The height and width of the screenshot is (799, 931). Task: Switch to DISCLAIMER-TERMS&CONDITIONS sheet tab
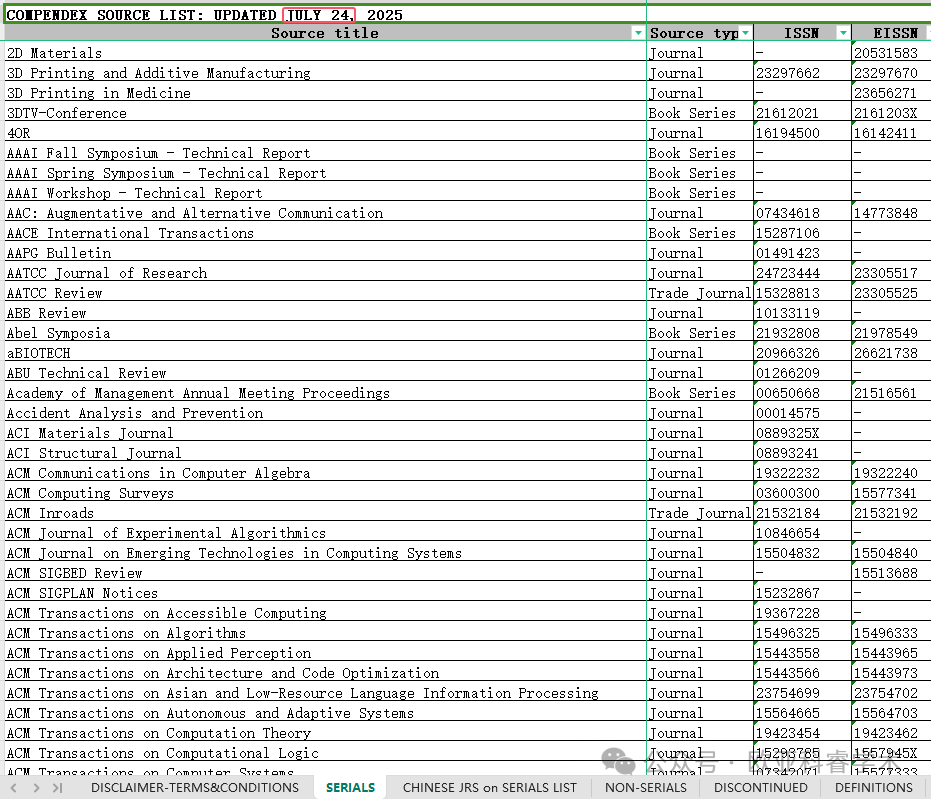[x=195, y=788]
